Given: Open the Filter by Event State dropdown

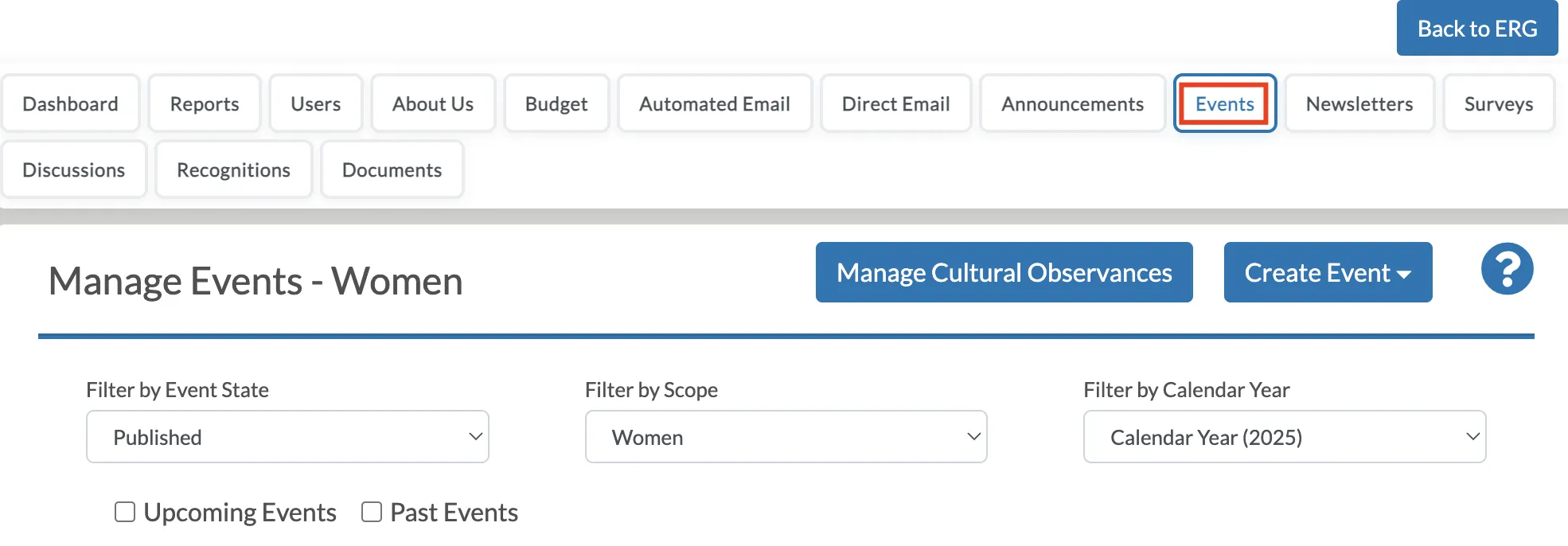Looking at the screenshot, I should point(287,437).
